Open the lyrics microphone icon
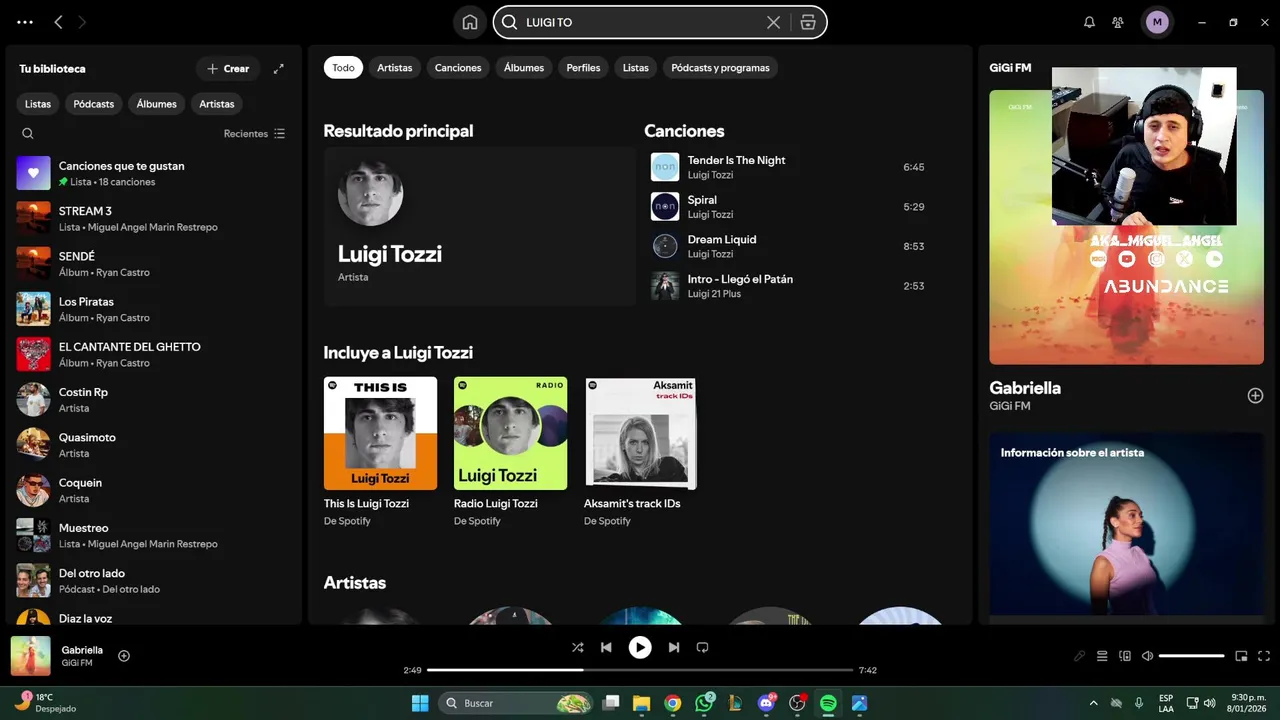This screenshot has width=1280, height=720. click(x=1079, y=656)
